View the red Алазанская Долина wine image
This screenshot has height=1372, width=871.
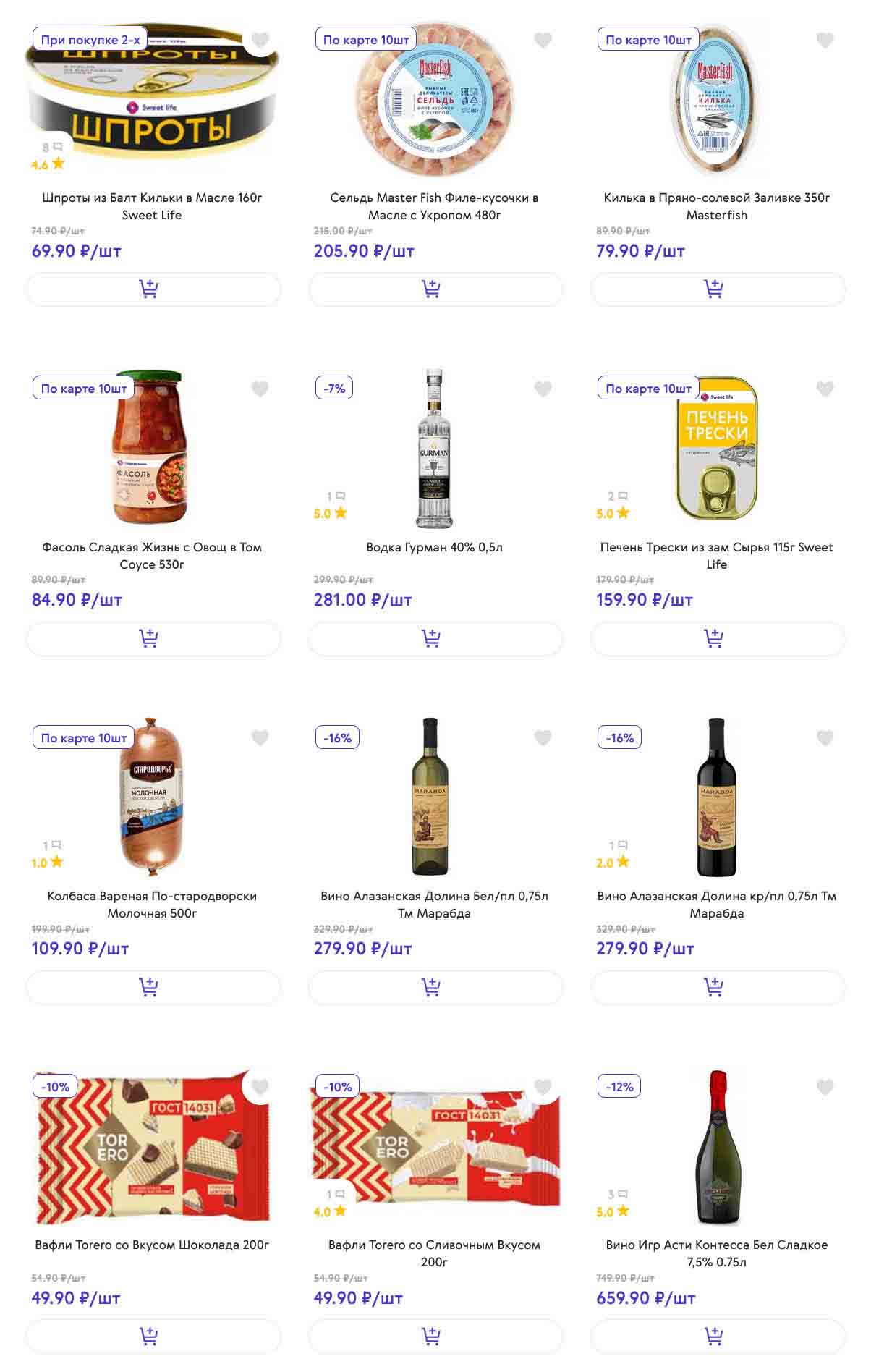[716, 796]
